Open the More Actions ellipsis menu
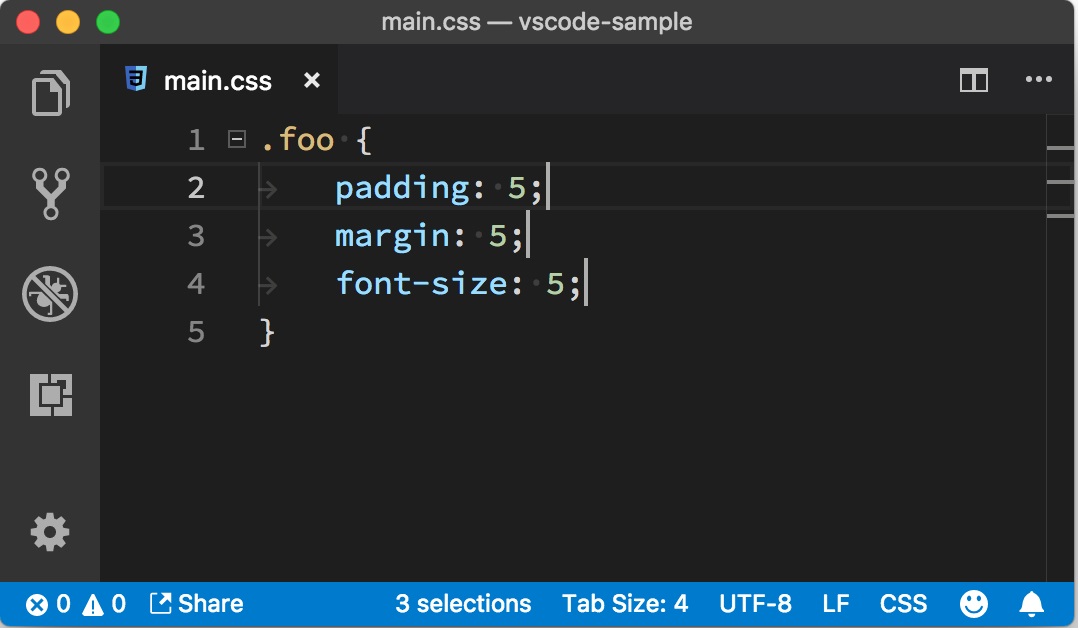The height and width of the screenshot is (630, 1080). tap(1039, 80)
